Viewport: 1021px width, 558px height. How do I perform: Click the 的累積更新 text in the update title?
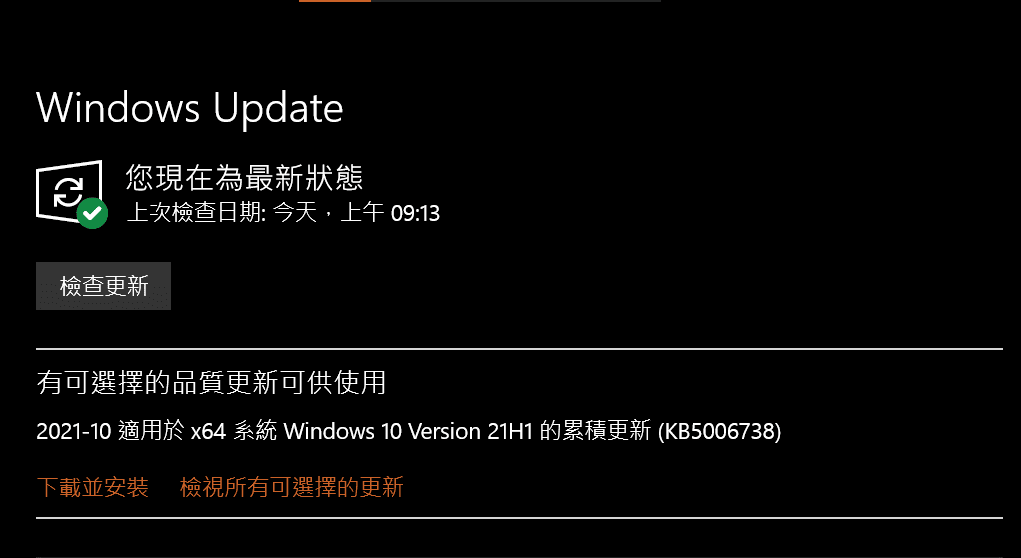tap(595, 431)
